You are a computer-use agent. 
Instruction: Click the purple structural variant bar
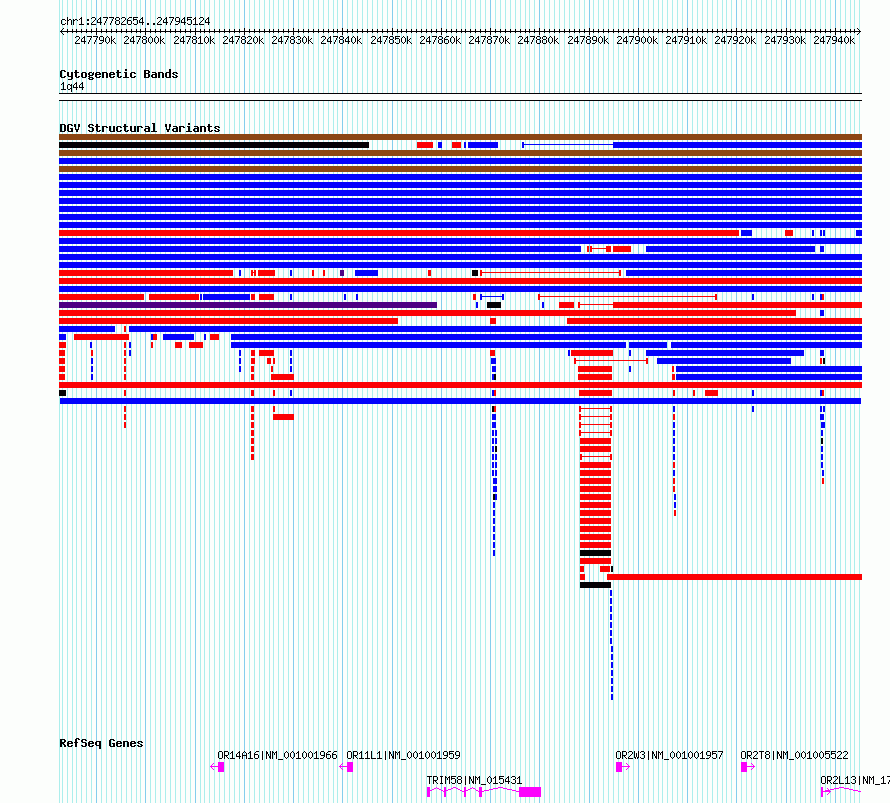click(248, 305)
